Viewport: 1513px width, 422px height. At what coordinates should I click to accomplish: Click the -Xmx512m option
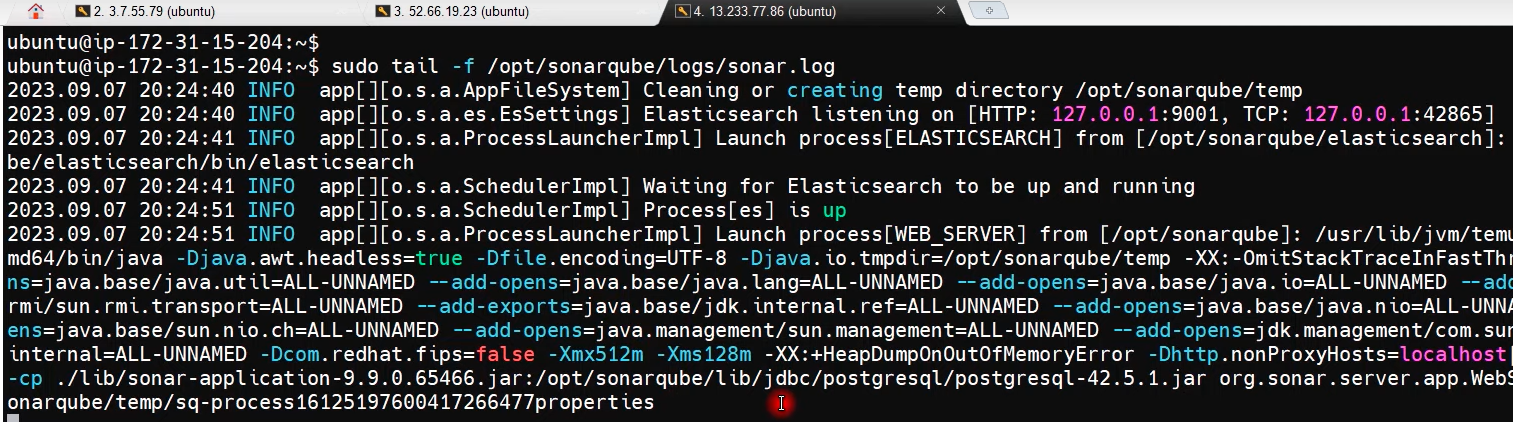coord(601,354)
